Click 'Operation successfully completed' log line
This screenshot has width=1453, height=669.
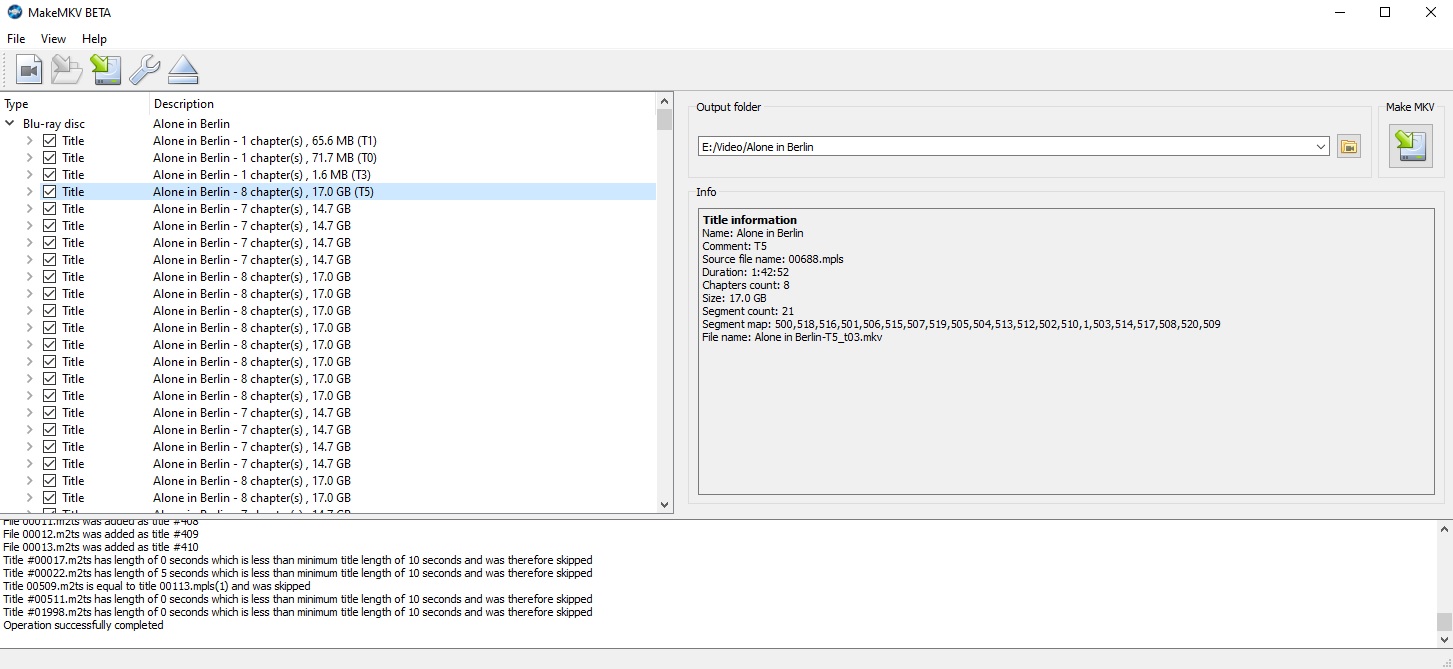tap(83, 625)
